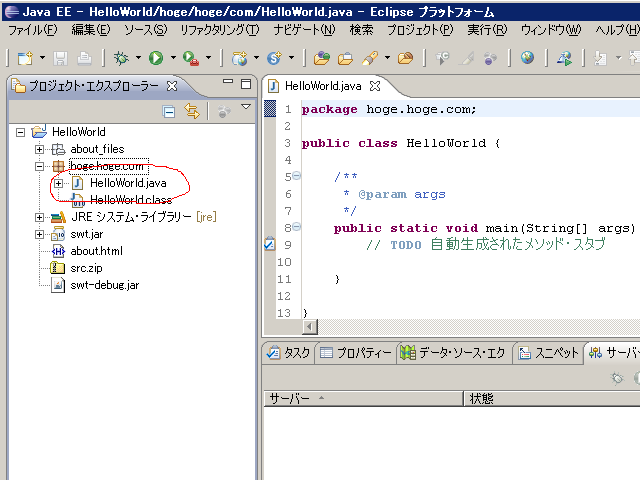Open the New file dropdown arrow
The height and width of the screenshot is (480, 640).
click(x=42, y=58)
